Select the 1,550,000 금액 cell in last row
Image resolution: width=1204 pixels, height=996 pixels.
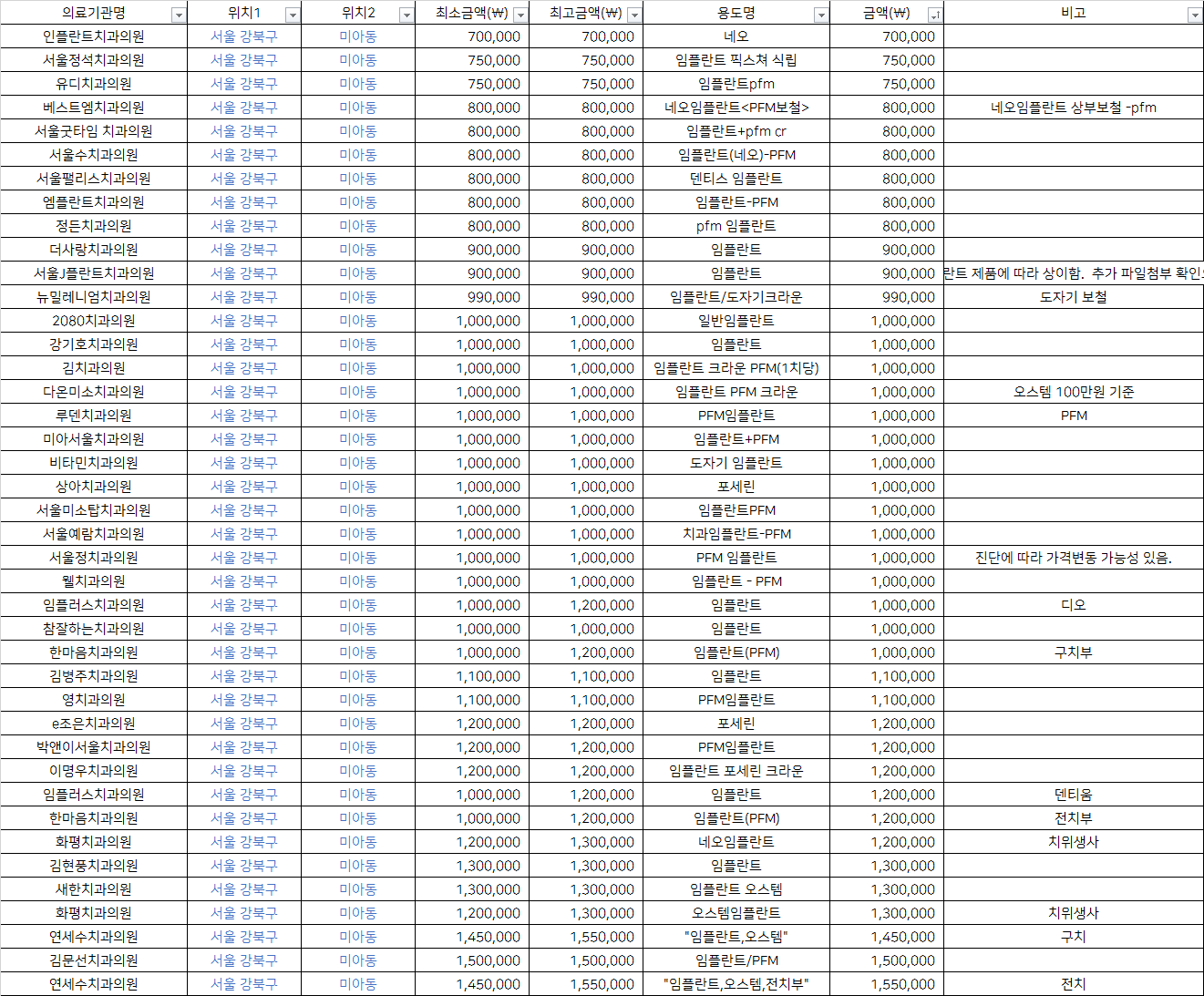[887, 984]
